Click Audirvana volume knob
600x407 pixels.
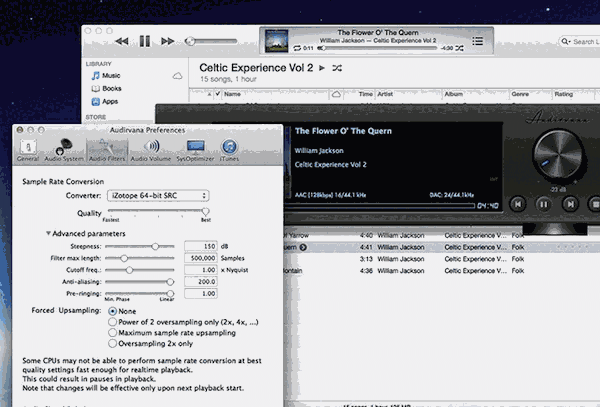[x=558, y=154]
